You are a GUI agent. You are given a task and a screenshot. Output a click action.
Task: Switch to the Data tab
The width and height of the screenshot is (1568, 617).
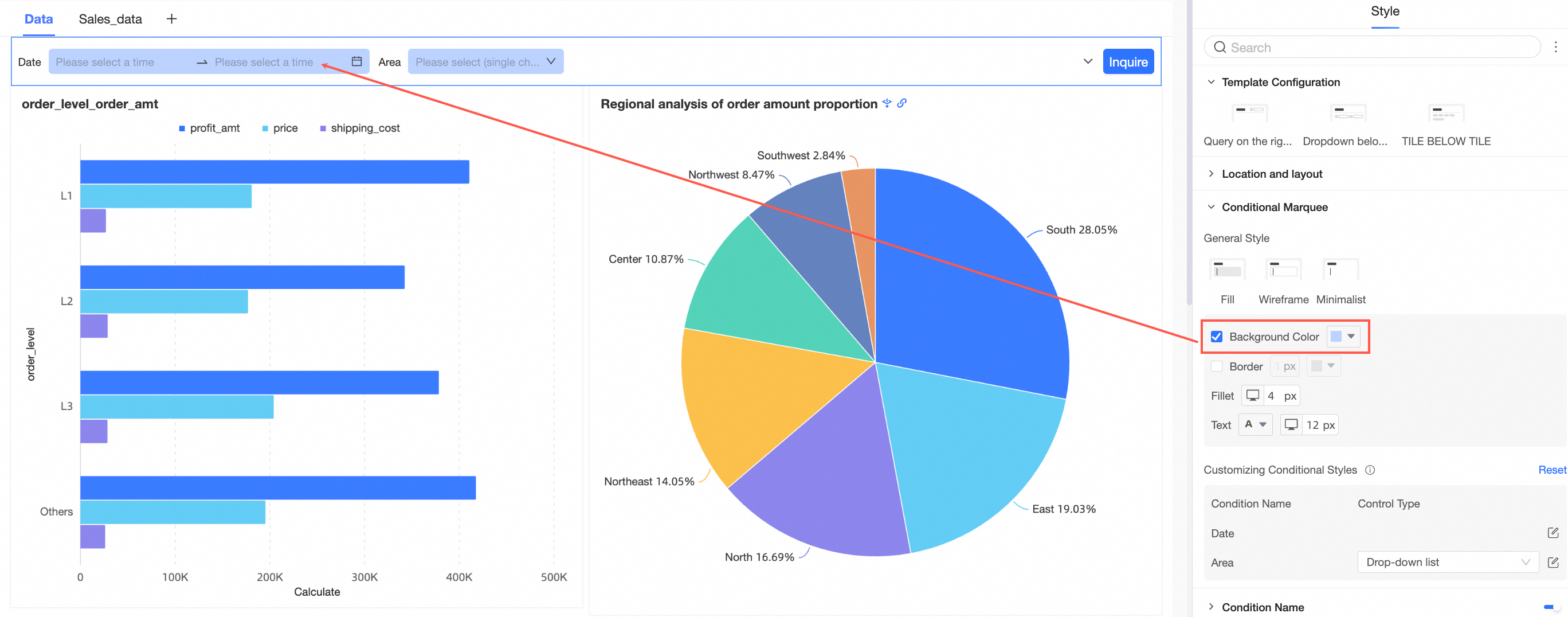pos(38,19)
